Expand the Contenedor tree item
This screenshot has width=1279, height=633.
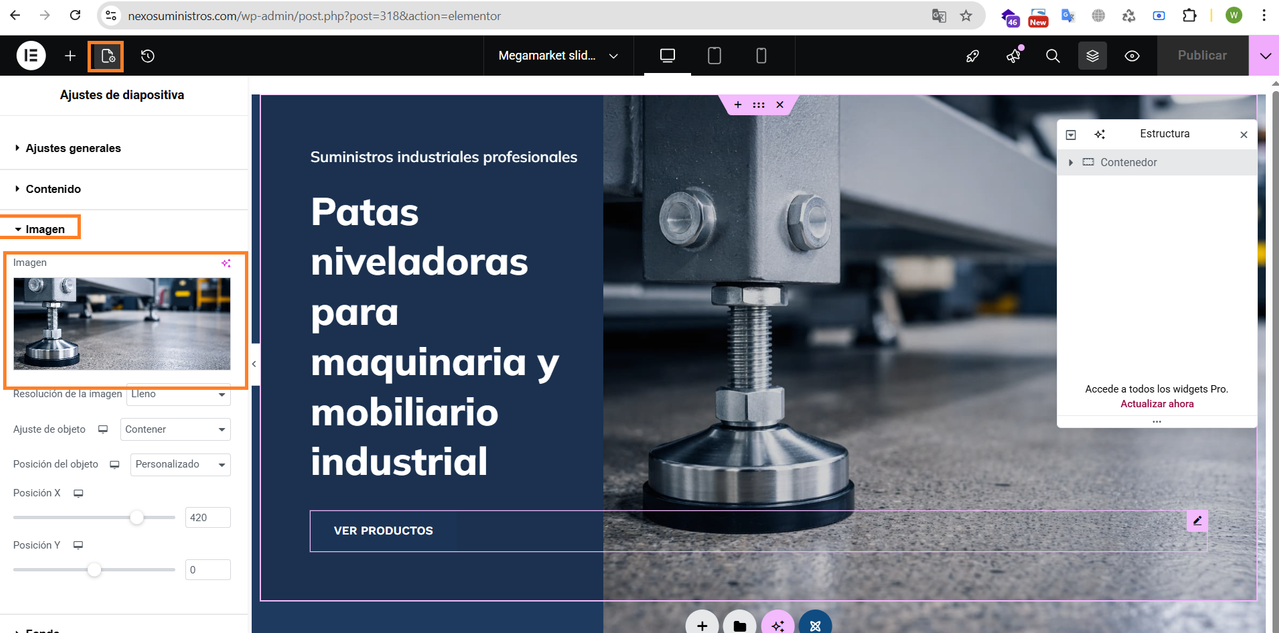point(1071,162)
